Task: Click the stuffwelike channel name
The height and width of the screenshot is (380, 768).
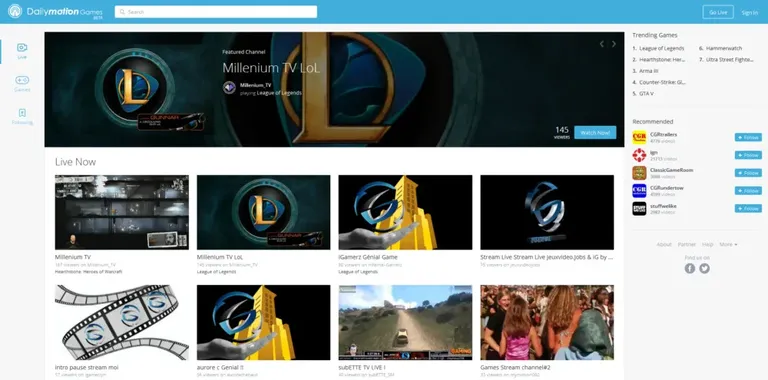Action: [663, 206]
